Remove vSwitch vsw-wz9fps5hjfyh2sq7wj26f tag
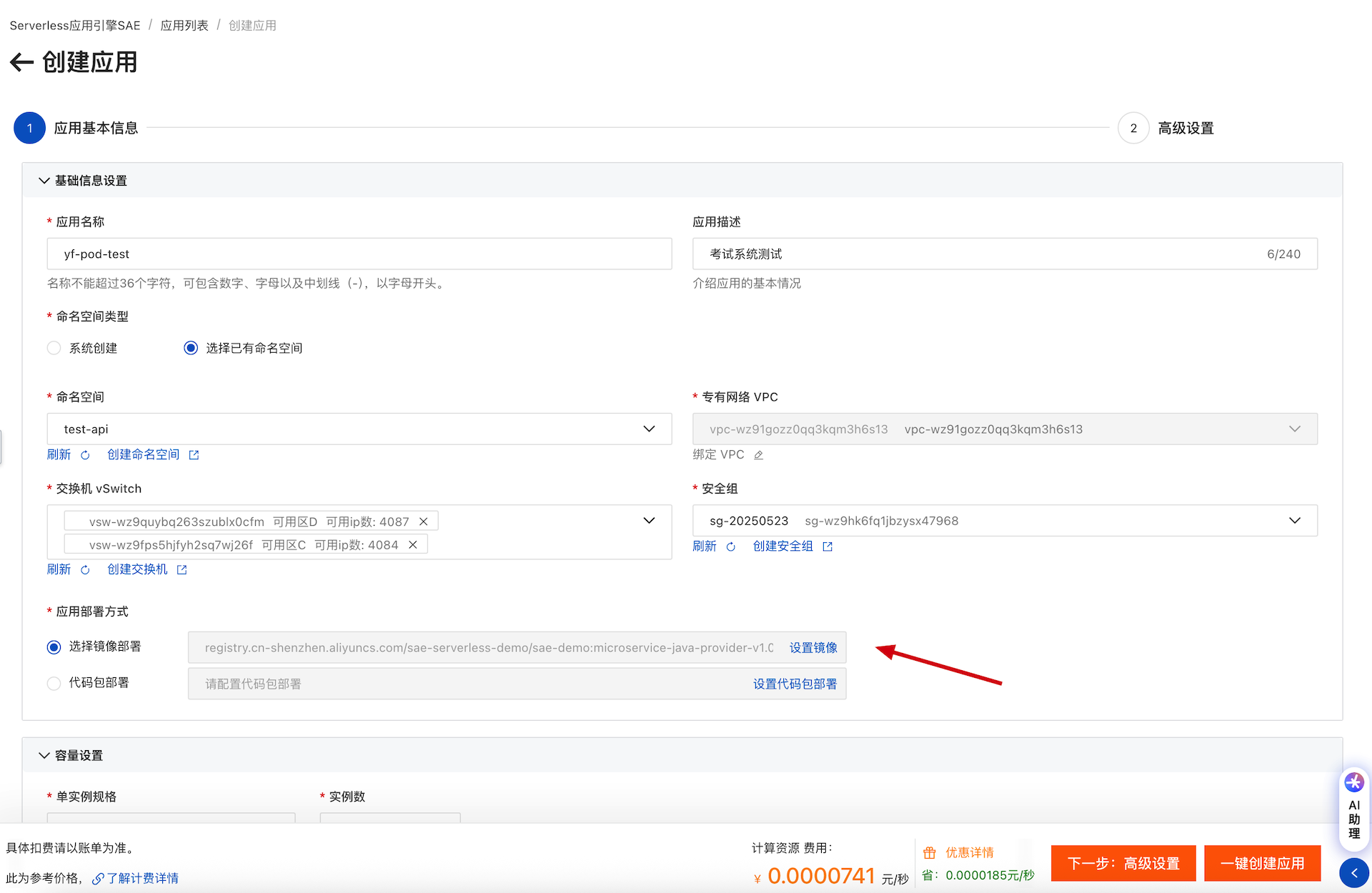Viewport: 1372px width, 893px height. click(413, 544)
